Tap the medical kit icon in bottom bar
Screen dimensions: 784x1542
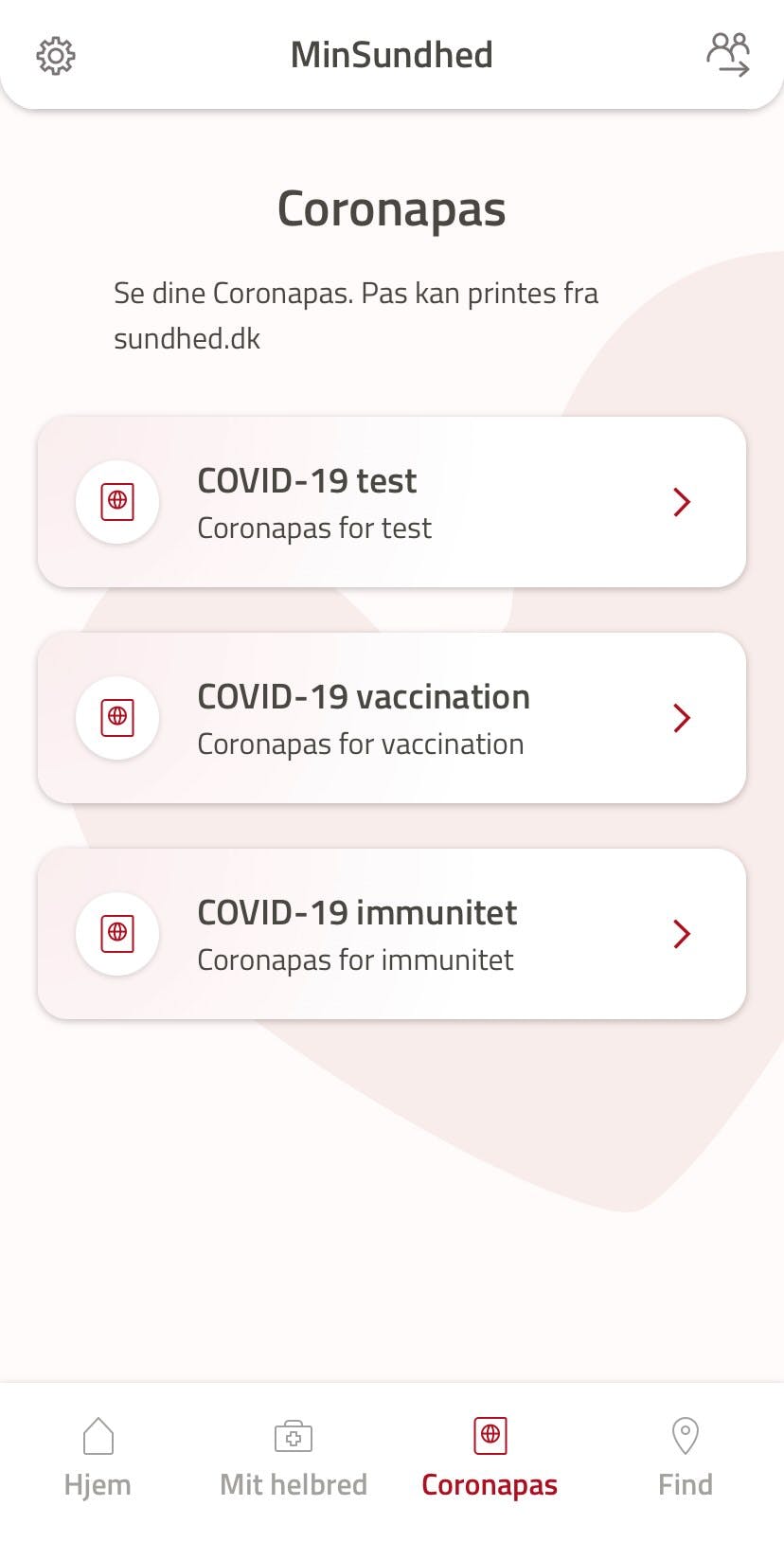294,1436
